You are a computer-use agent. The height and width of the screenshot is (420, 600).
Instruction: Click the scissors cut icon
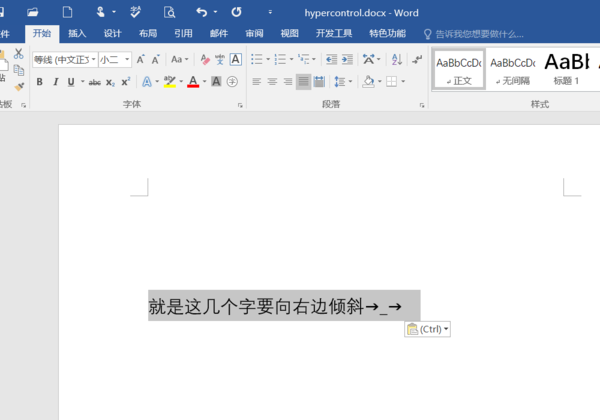pos(19,53)
